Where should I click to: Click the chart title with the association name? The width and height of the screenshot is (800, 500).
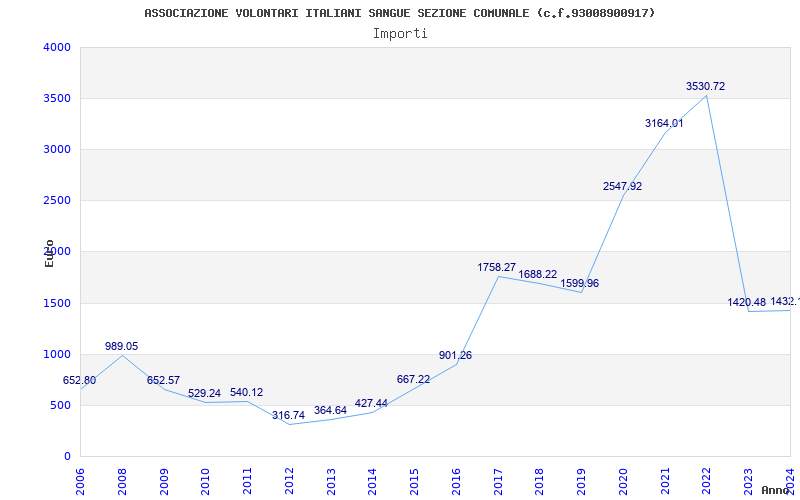tap(400, 13)
